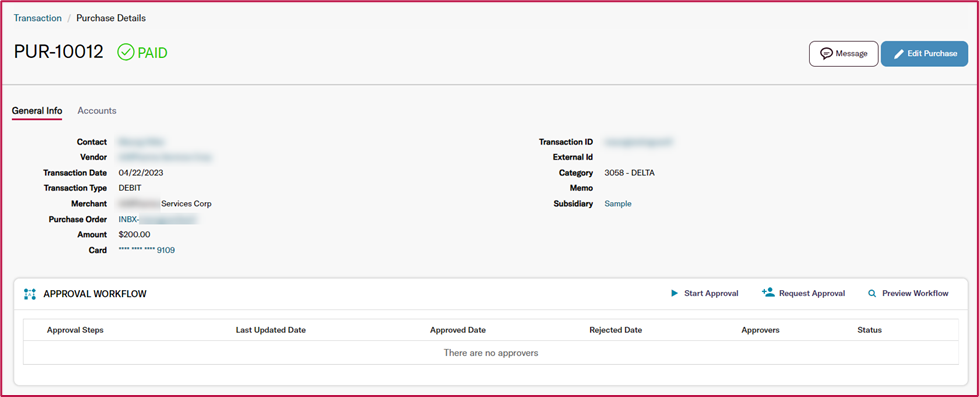Click the play icon beside Start Approval
Viewport: 979px width, 397px height.
(x=674, y=293)
